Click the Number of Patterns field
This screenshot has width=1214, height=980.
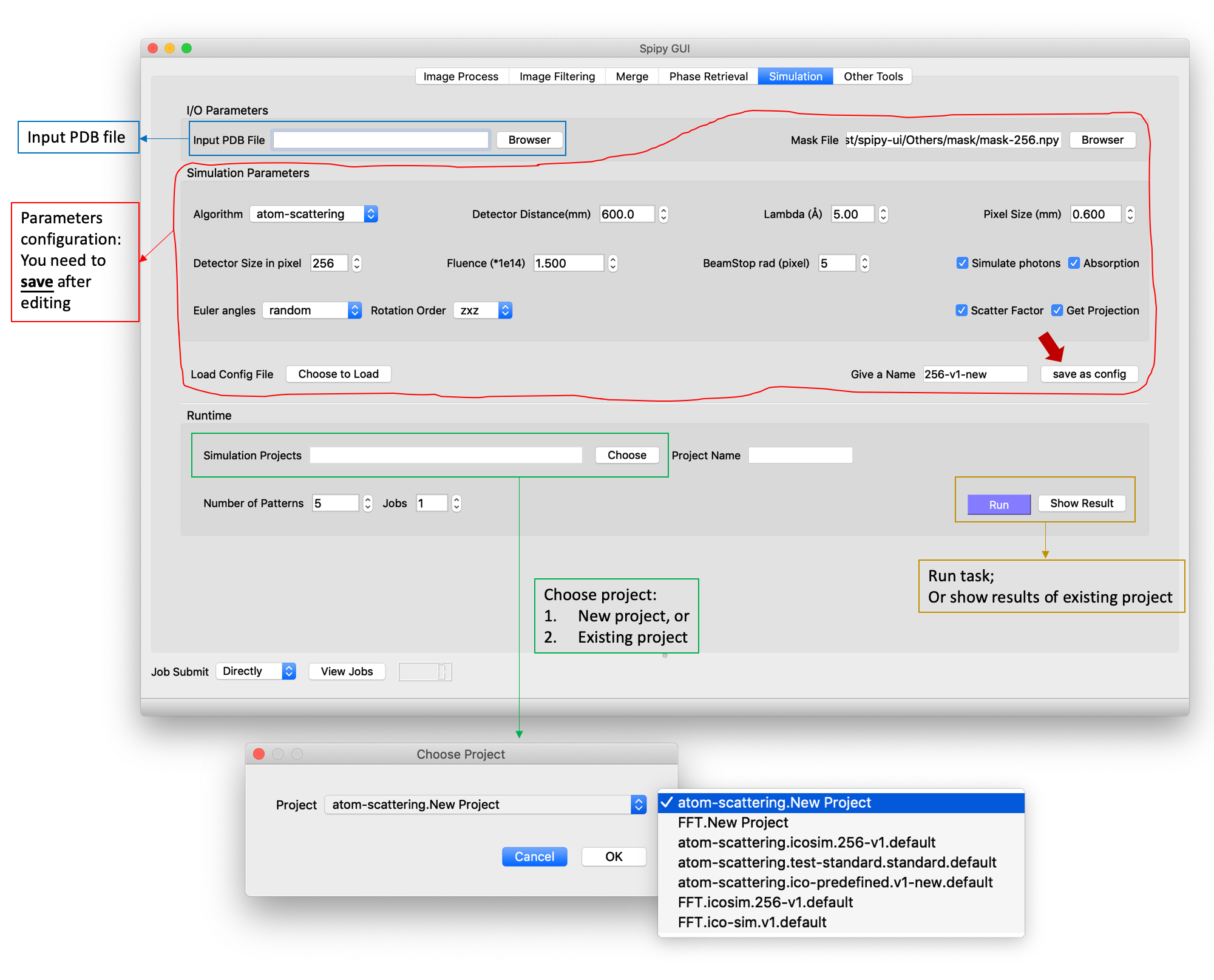336,503
